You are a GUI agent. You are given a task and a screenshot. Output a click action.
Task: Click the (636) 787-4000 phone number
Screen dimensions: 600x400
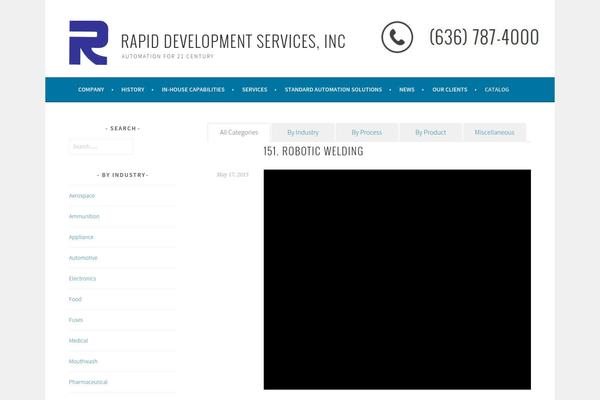point(484,37)
